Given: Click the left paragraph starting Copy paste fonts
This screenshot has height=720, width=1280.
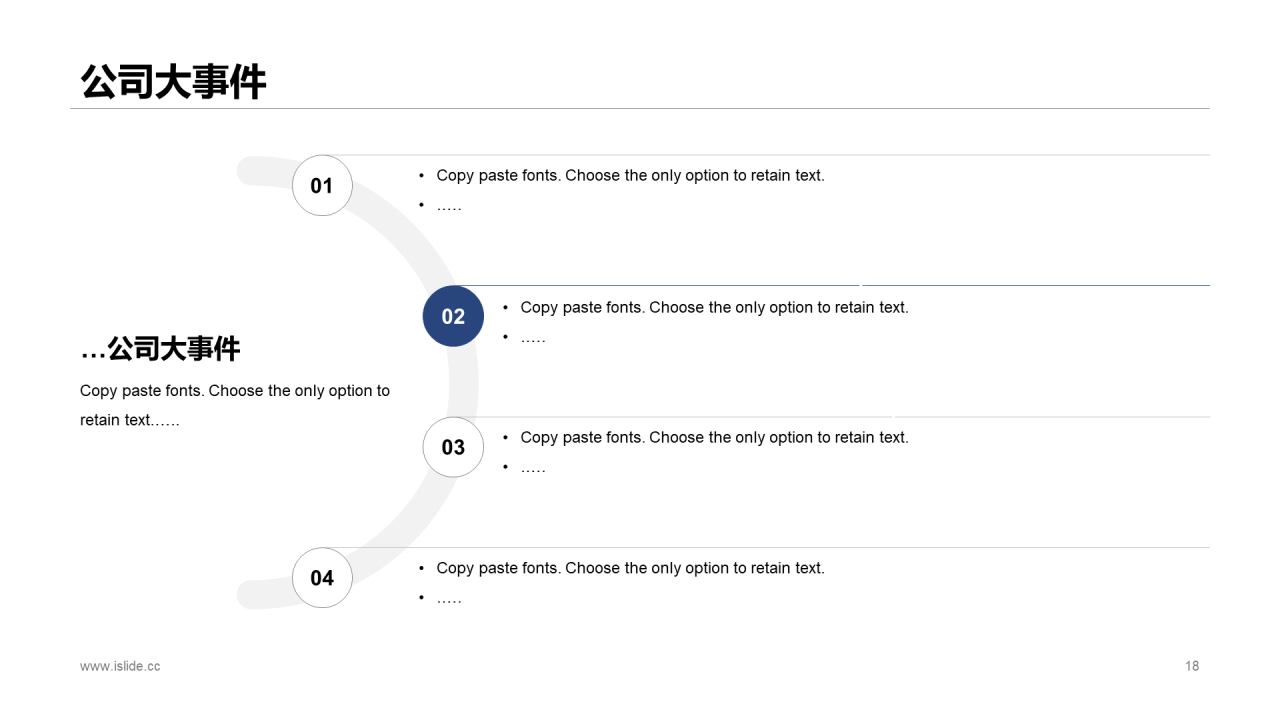Looking at the screenshot, I should tap(235, 405).
